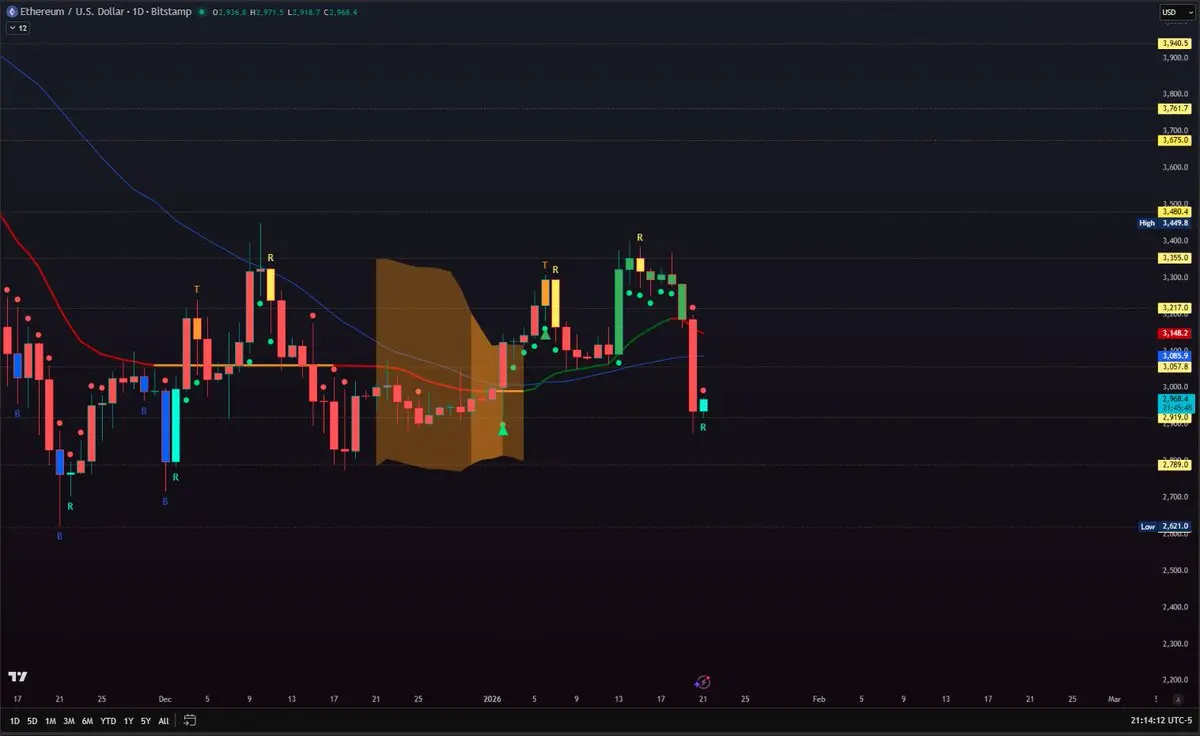Click the TradingView logo on the chart
This screenshot has width=1200, height=736.
(x=17, y=677)
